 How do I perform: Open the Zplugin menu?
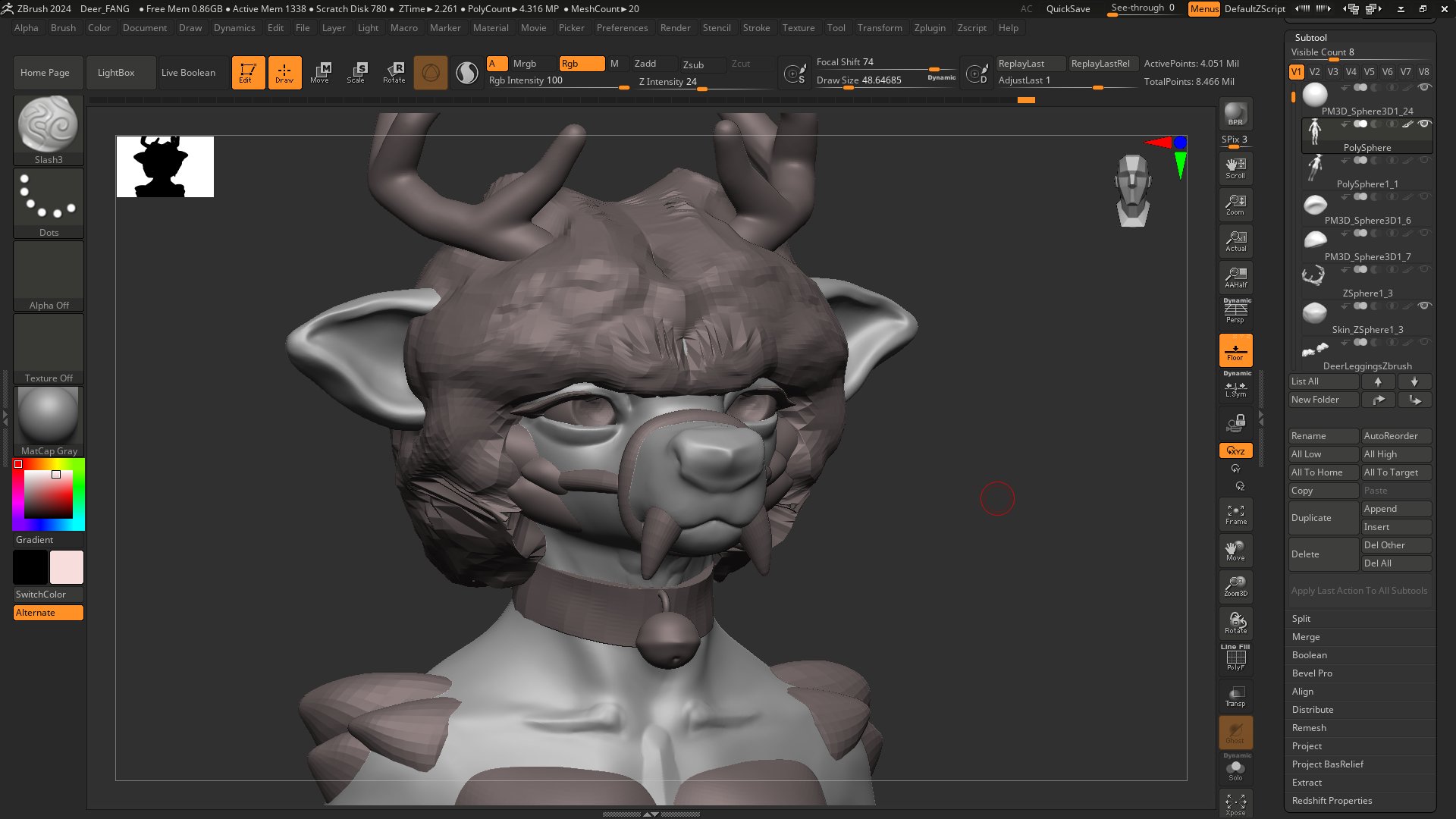pos(930,28)
